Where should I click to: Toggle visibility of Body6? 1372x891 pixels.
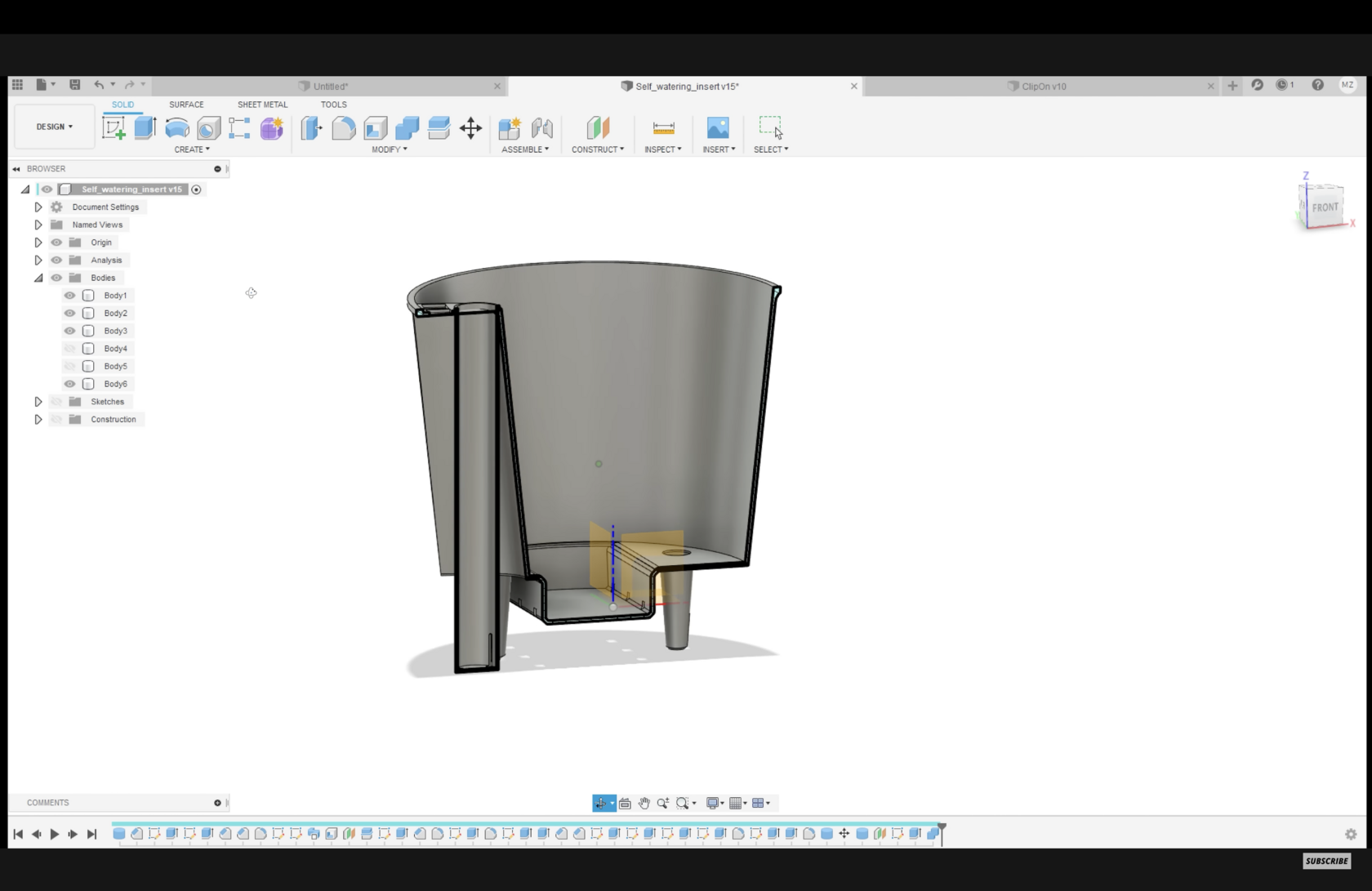[69, 384]
